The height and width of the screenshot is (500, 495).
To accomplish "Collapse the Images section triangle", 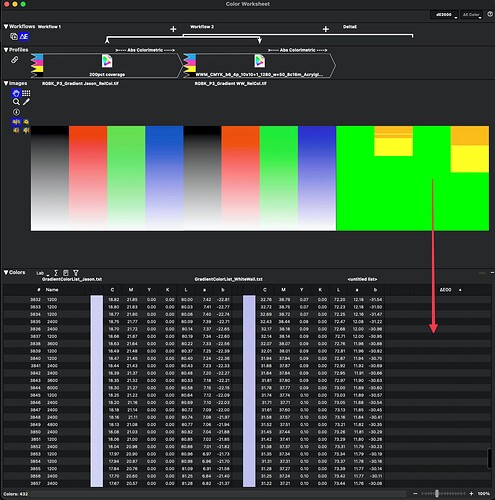I will click(6, 83).
